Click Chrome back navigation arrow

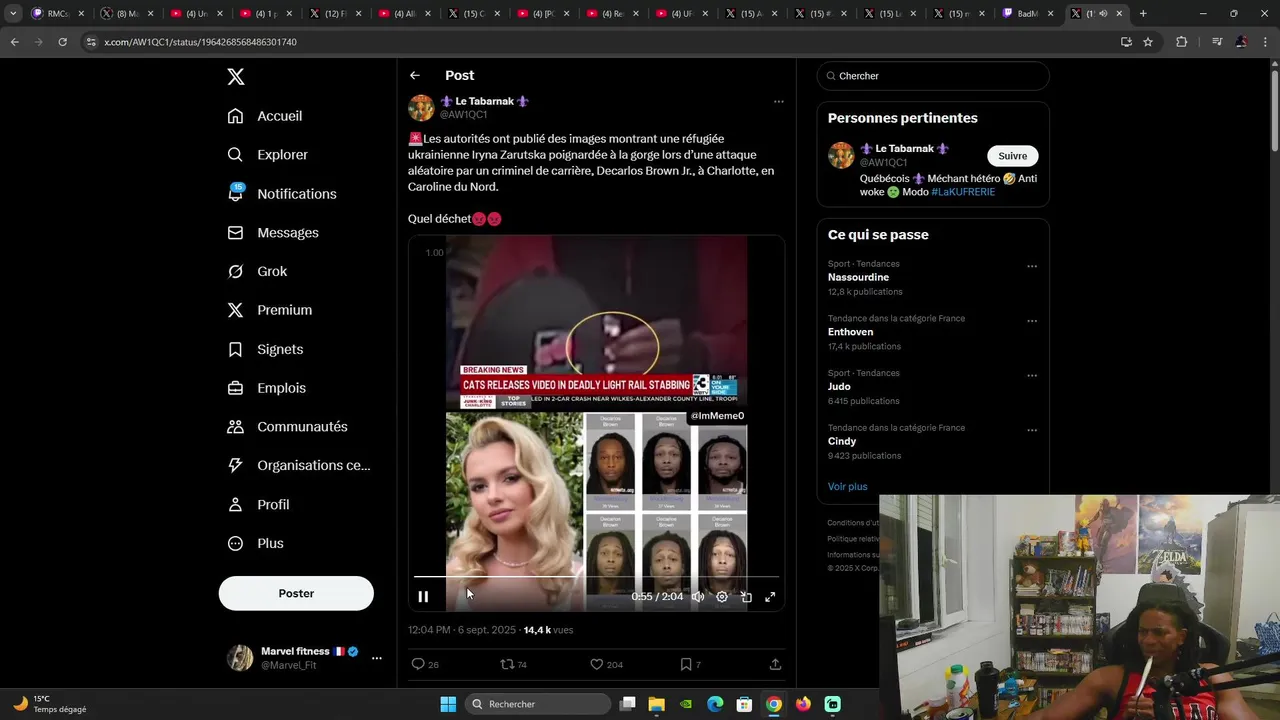click(x=14, y=42)
